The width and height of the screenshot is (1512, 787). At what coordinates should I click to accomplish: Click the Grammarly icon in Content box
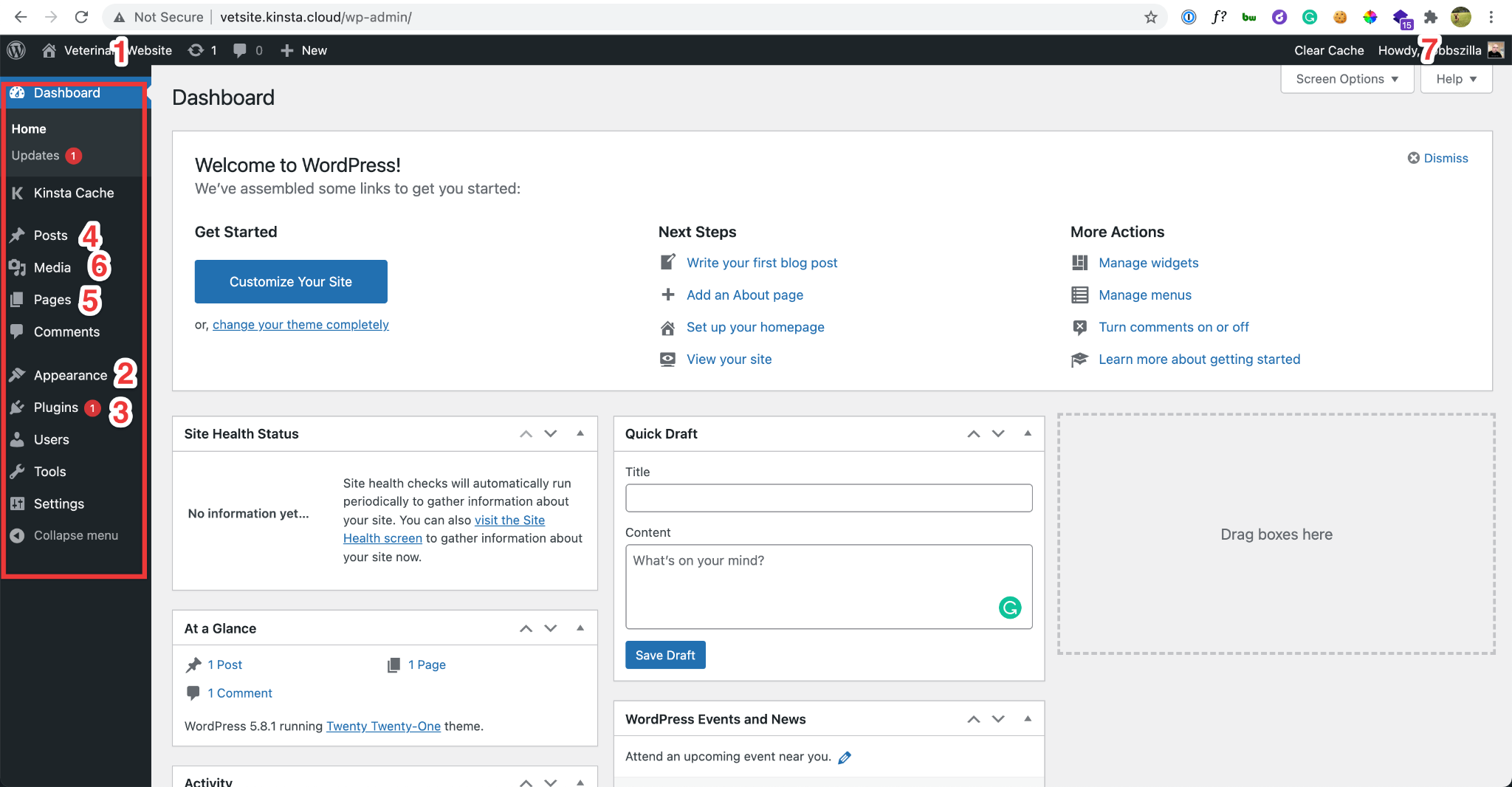pos(1010,608)
